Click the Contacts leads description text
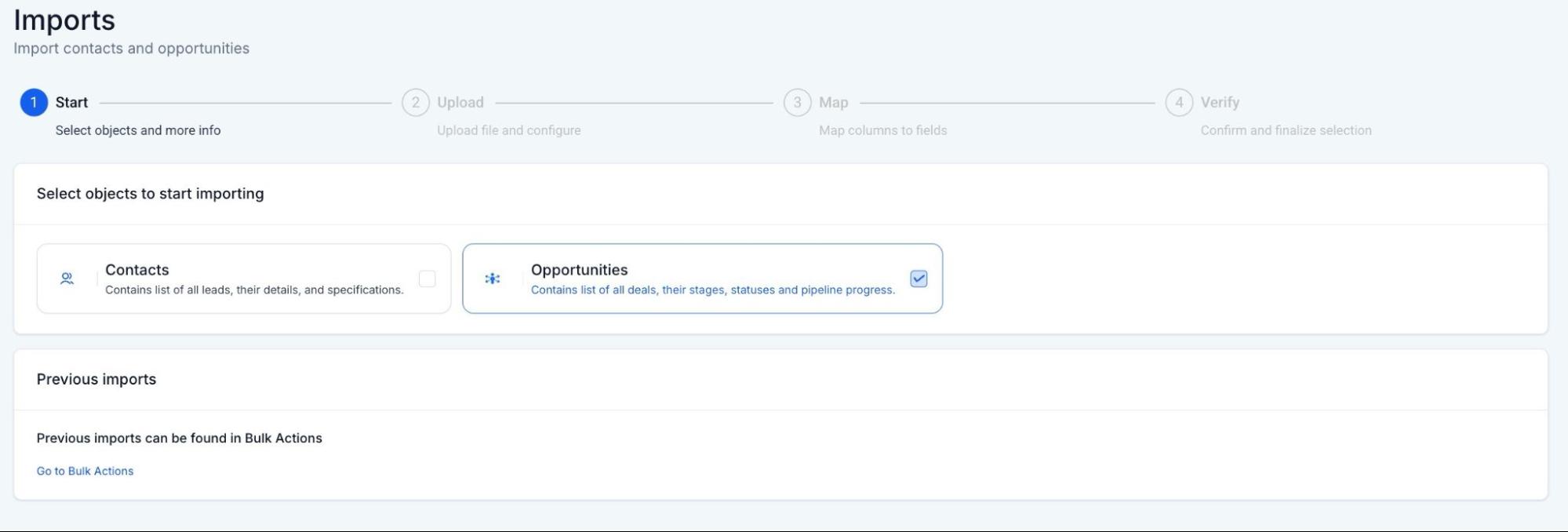Viewport: 1568px width, 532px height. (254, 290)
